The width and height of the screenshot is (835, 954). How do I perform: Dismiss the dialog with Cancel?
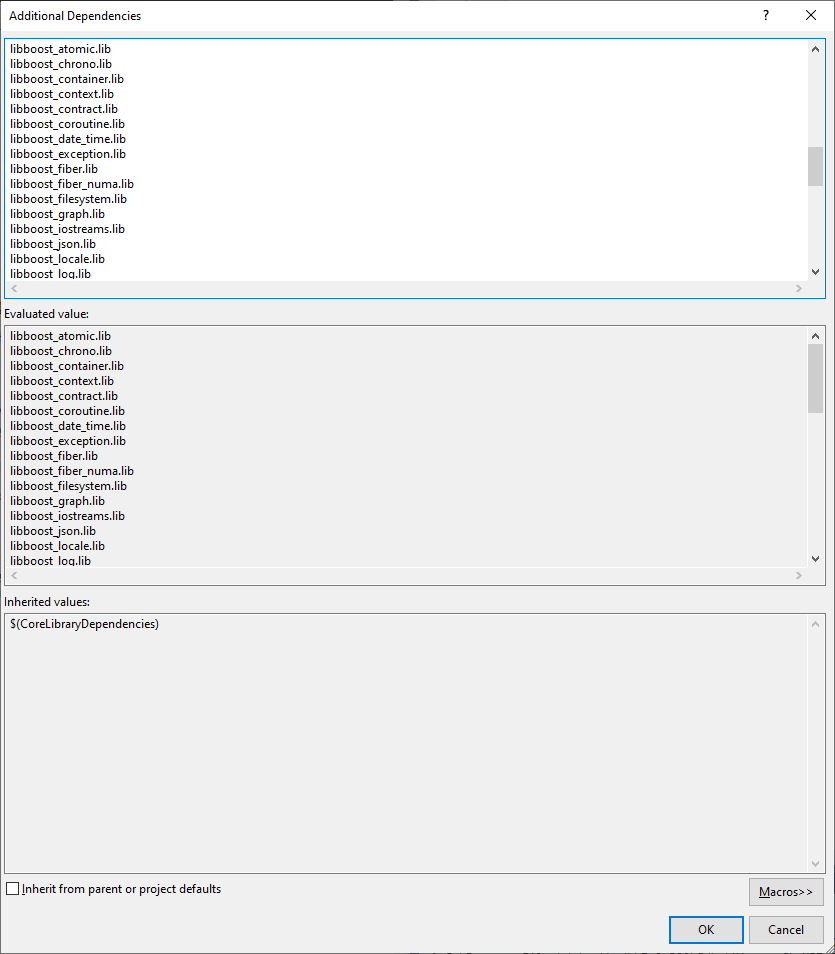(786, 929)
